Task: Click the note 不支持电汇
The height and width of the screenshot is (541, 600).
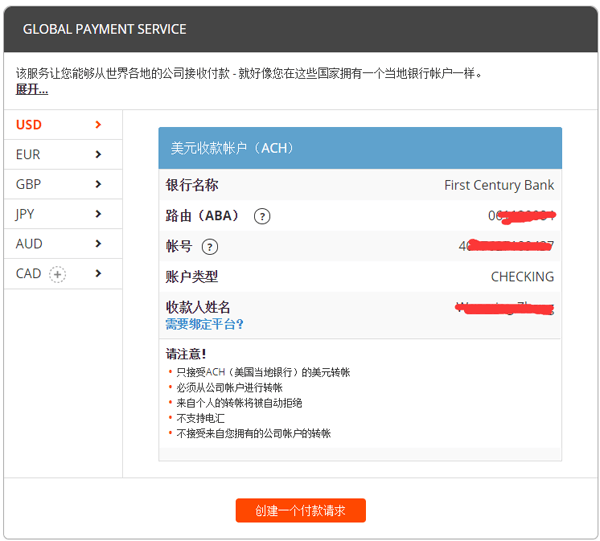Action: [x=200, y=418]
